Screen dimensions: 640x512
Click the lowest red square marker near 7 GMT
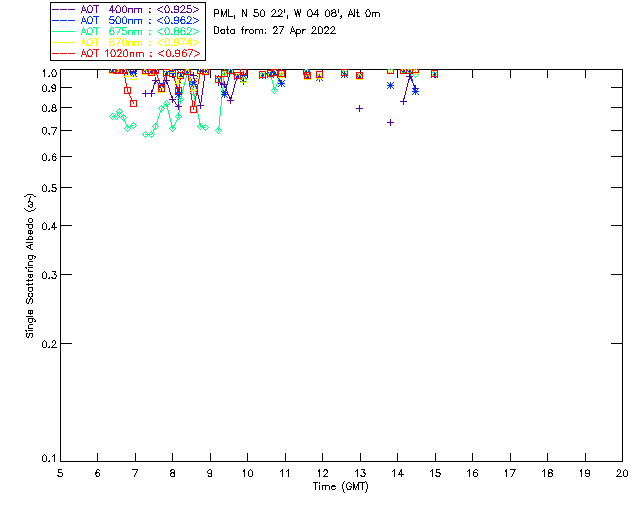[133, 103]
